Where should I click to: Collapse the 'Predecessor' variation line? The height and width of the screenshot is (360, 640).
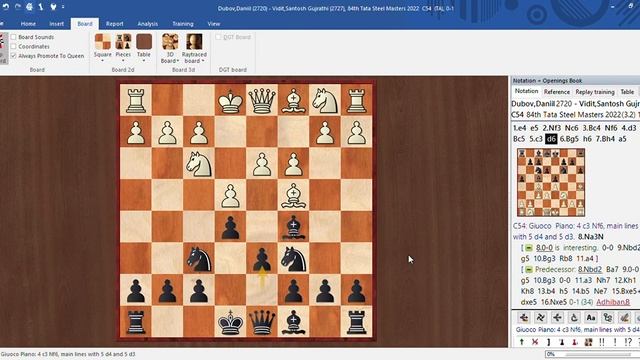[529, 269]
